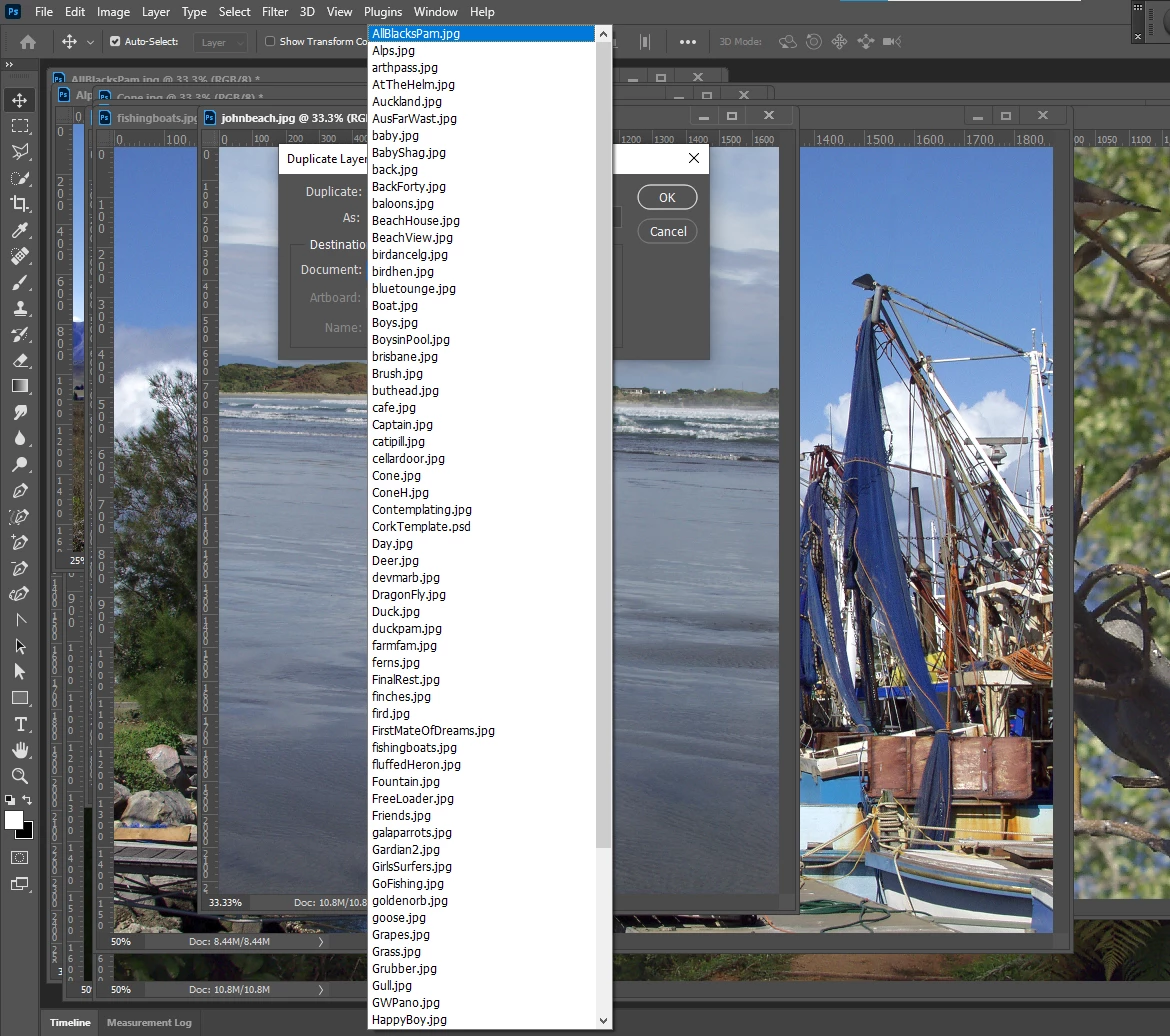Select the Hand tool

coord(20,750)
